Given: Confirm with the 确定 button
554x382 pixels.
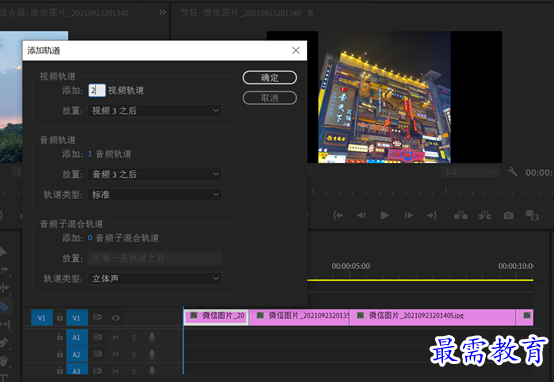Looking at the screenshot, I should (270, 77).
